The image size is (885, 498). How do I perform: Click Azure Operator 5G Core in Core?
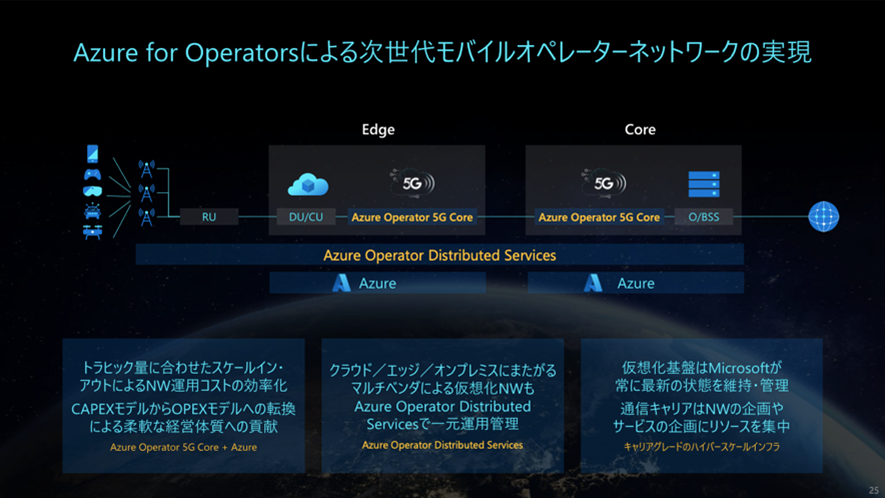(599, 217)
